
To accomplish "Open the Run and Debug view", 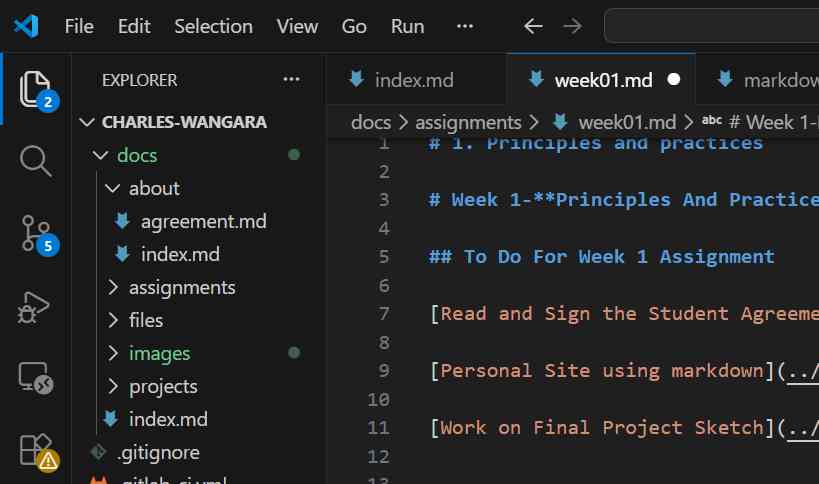I will point(35,304).
